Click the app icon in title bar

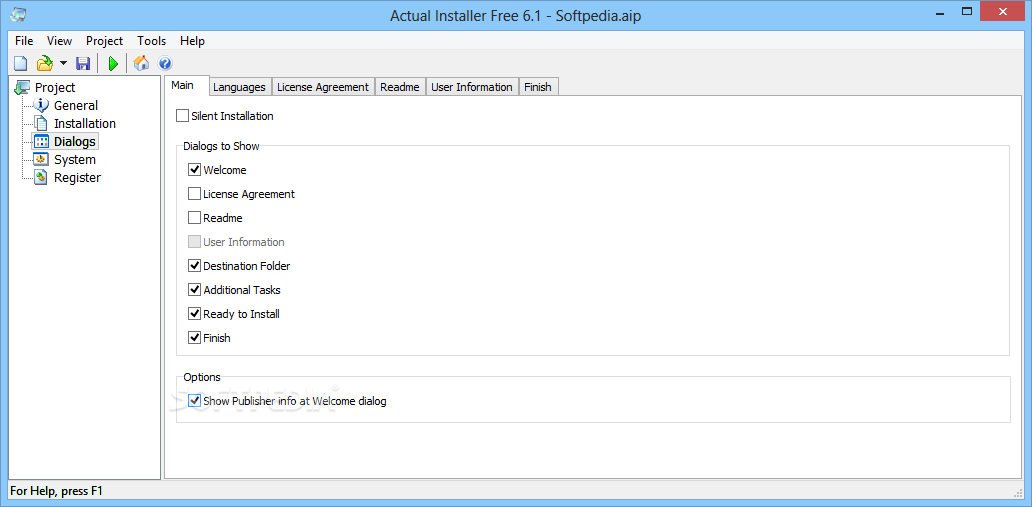coord(18,14)
